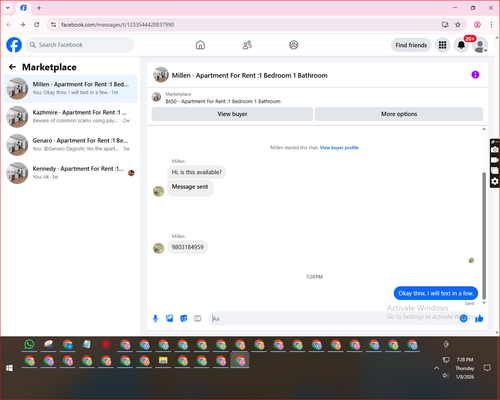The image size is (500, 400).
Task: Open Chrome profile avatar
Action: [477, 25]
